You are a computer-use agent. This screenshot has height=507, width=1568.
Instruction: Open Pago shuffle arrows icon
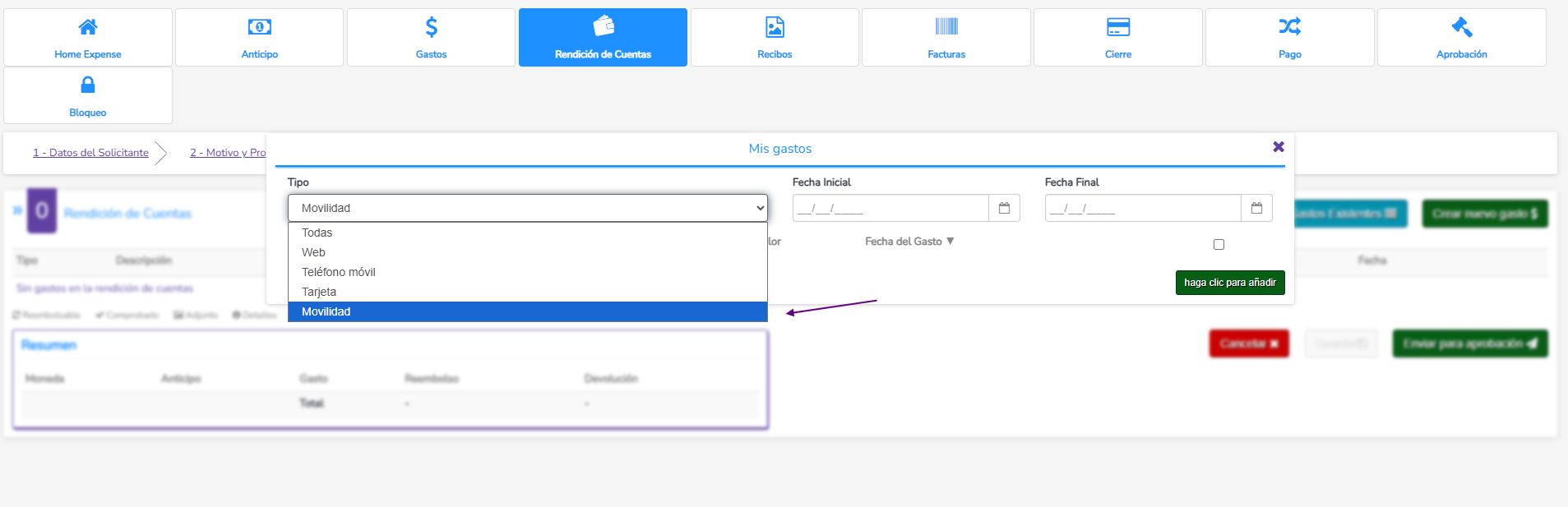point(1289,27)
